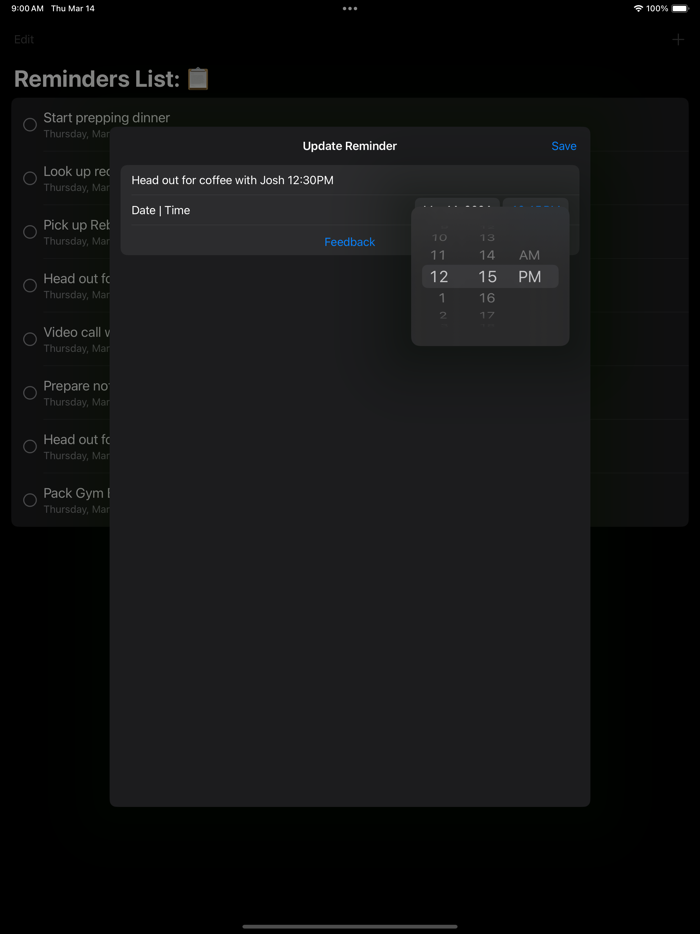Toggle completion circle for Pack Gym reminder

point(30,500)
